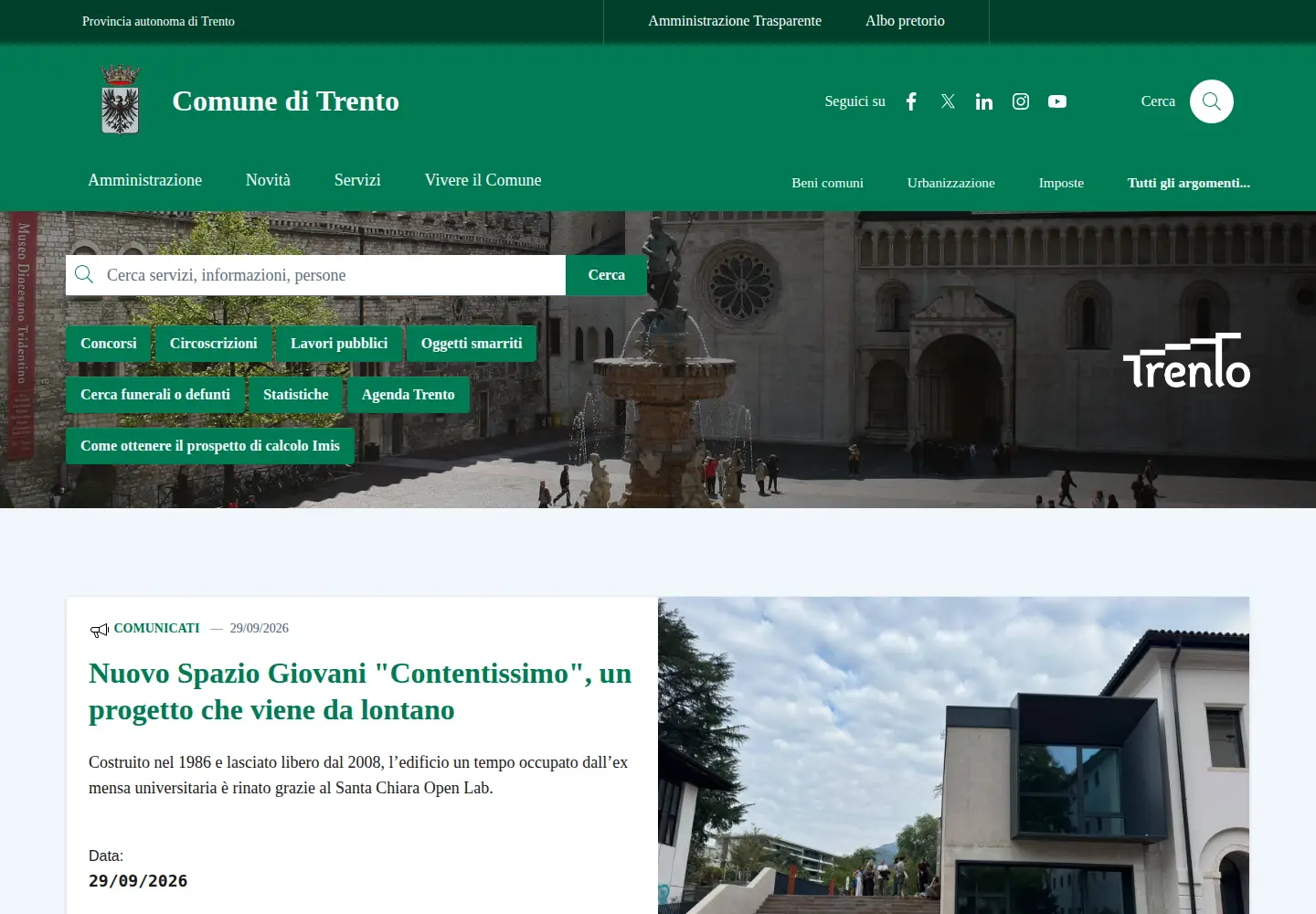Image resolution: width=1316 pixels, height=914 pixels.
Task: Open Cerca funerali o defunti shortcut
Action: point(155,395)
